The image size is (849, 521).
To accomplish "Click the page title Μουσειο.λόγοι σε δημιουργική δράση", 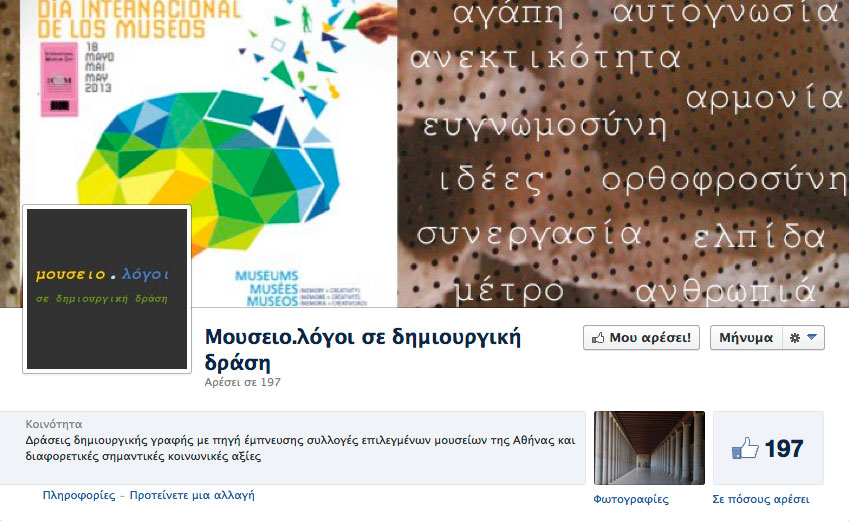I will pyautogui.click(x=362, y=350).
